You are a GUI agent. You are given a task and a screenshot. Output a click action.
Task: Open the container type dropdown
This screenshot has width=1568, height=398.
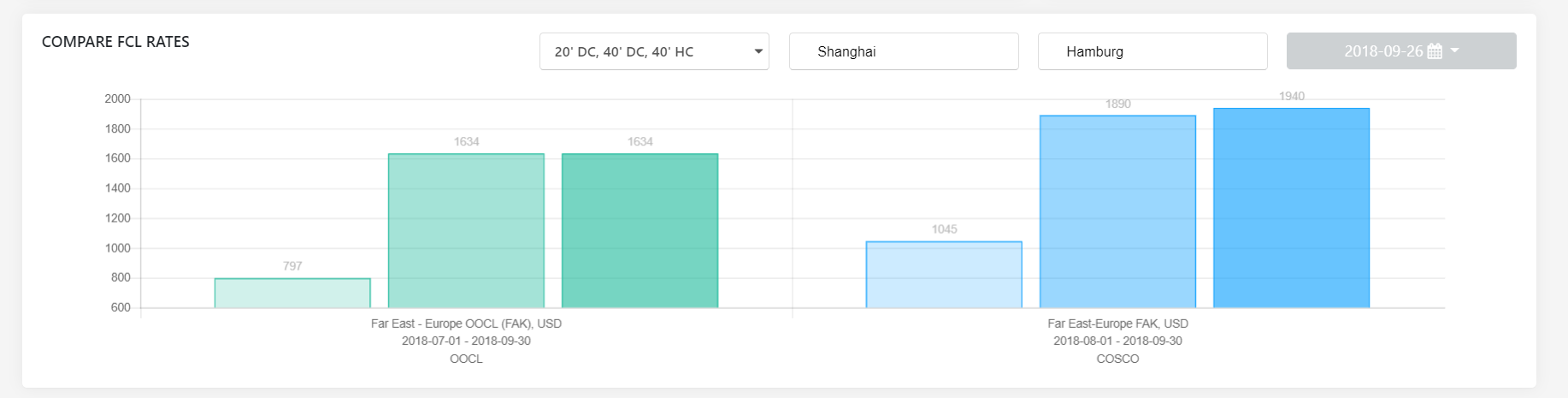(654, 51)
